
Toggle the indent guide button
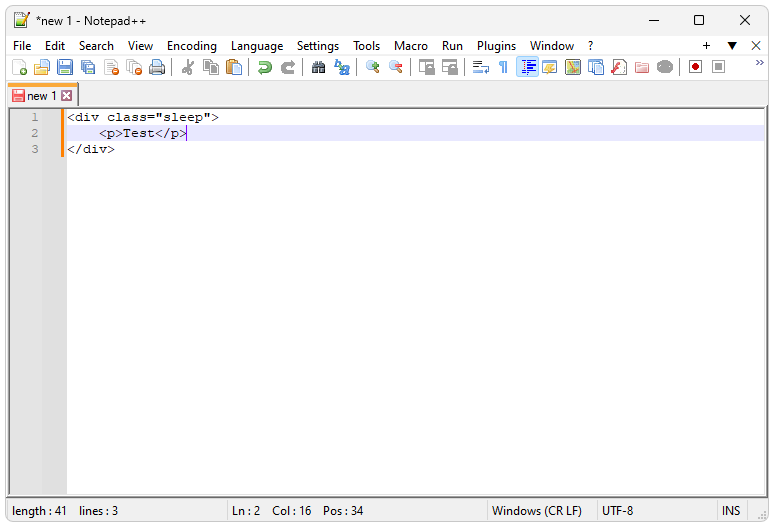click(528, 67)
